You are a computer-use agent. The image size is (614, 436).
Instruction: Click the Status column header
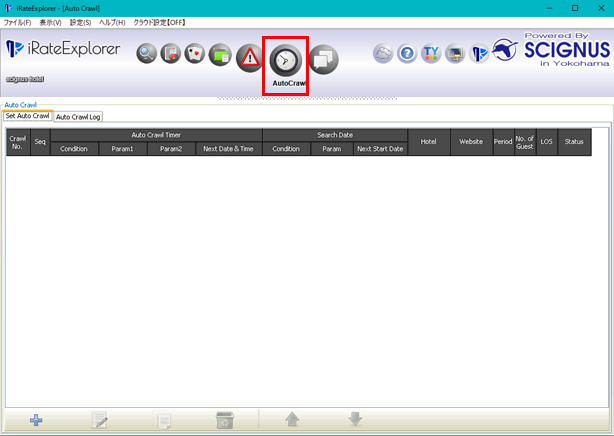[574, 142]
